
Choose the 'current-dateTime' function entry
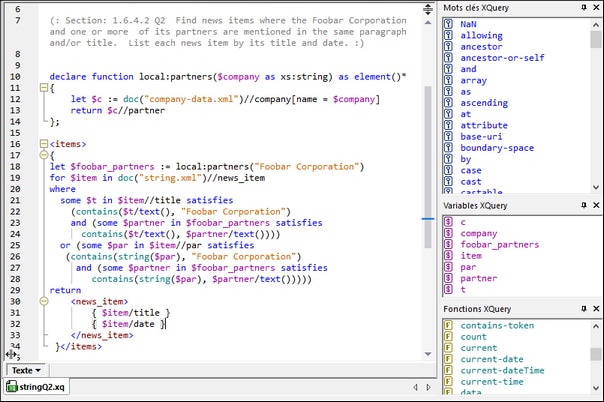click(x=502, y=370)
